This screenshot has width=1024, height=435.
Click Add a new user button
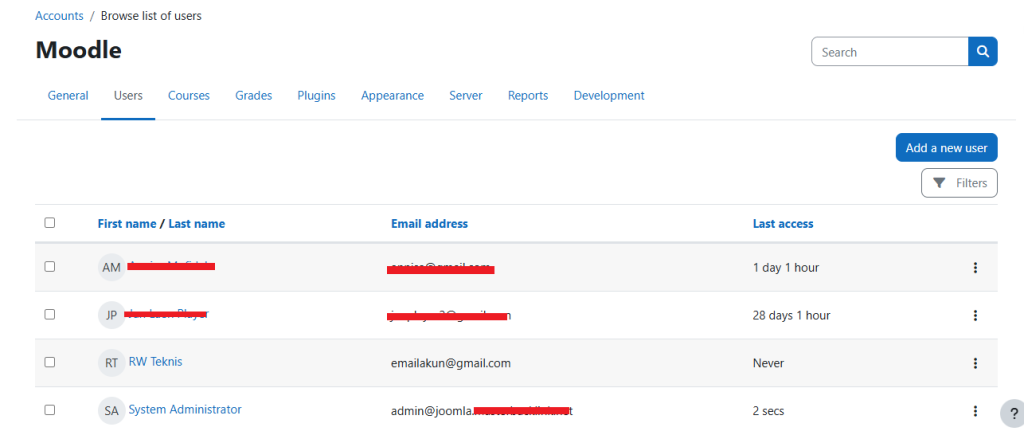946,148
